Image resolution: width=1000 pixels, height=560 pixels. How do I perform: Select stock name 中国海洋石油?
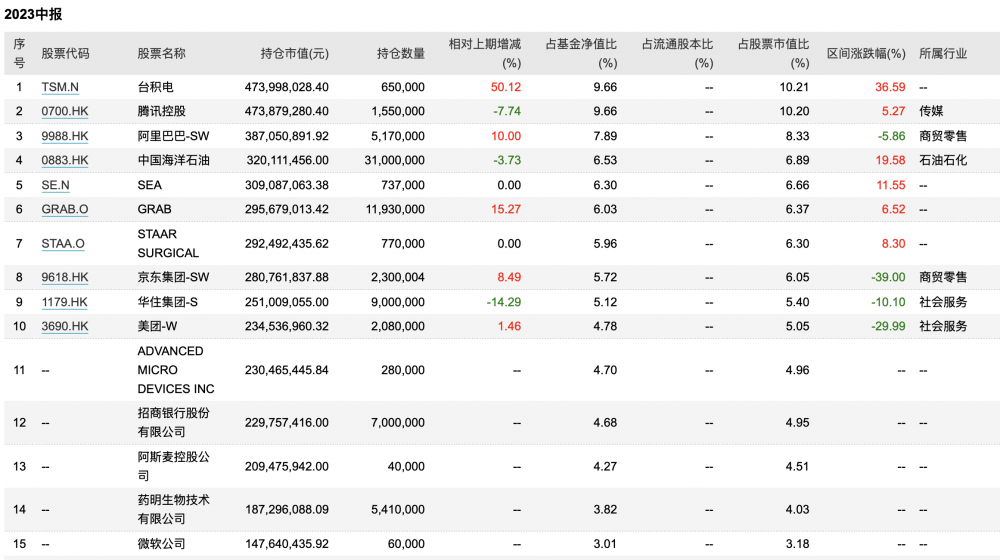[173, 160]
